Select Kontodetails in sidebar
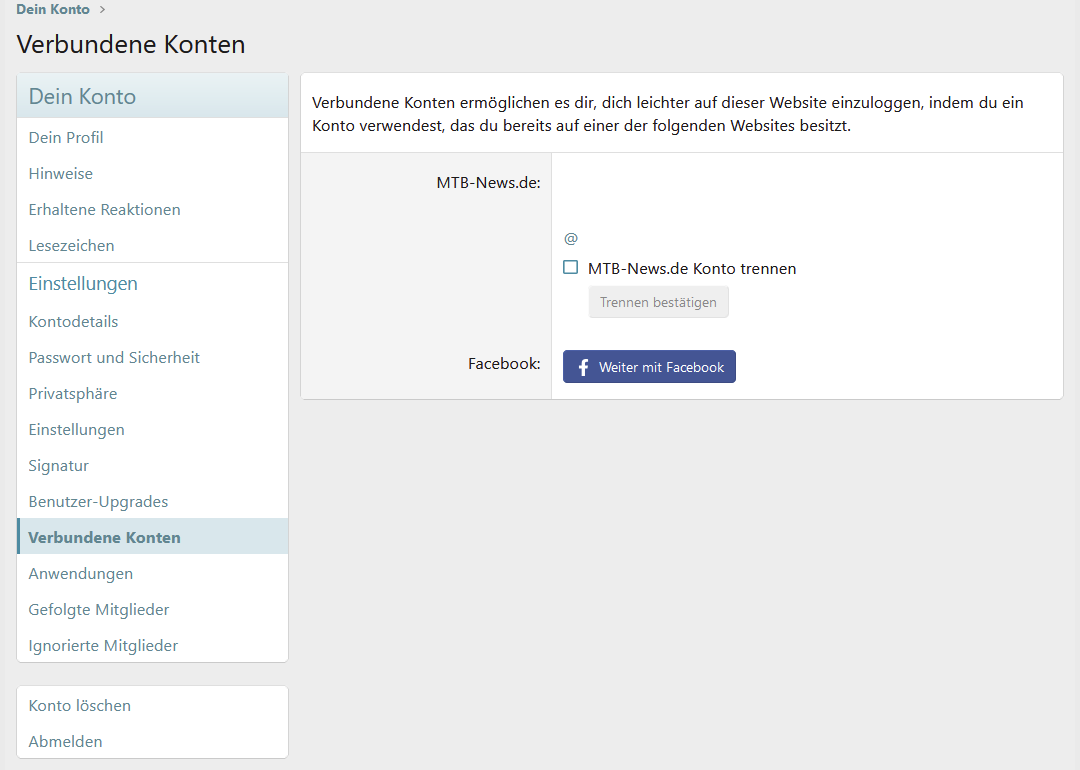1080x770 pixels. (152, 322)
